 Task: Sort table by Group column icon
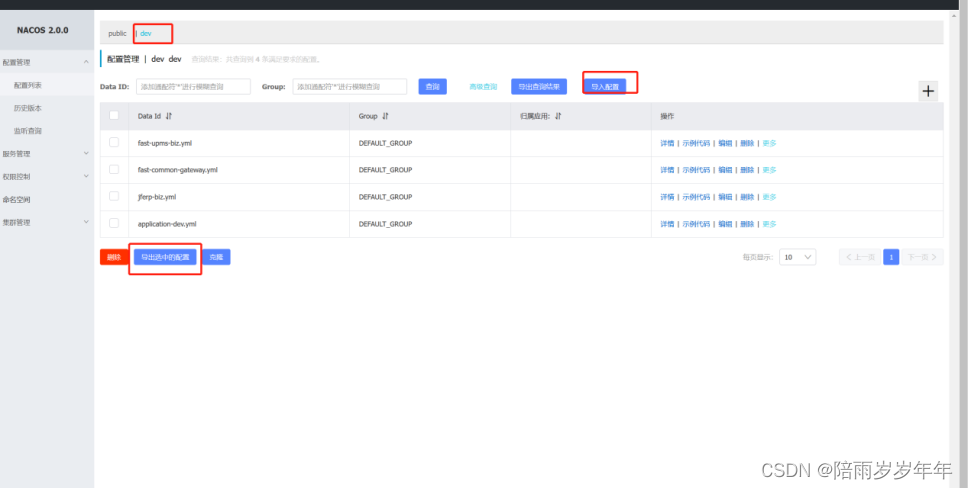(x=385, y=116)
